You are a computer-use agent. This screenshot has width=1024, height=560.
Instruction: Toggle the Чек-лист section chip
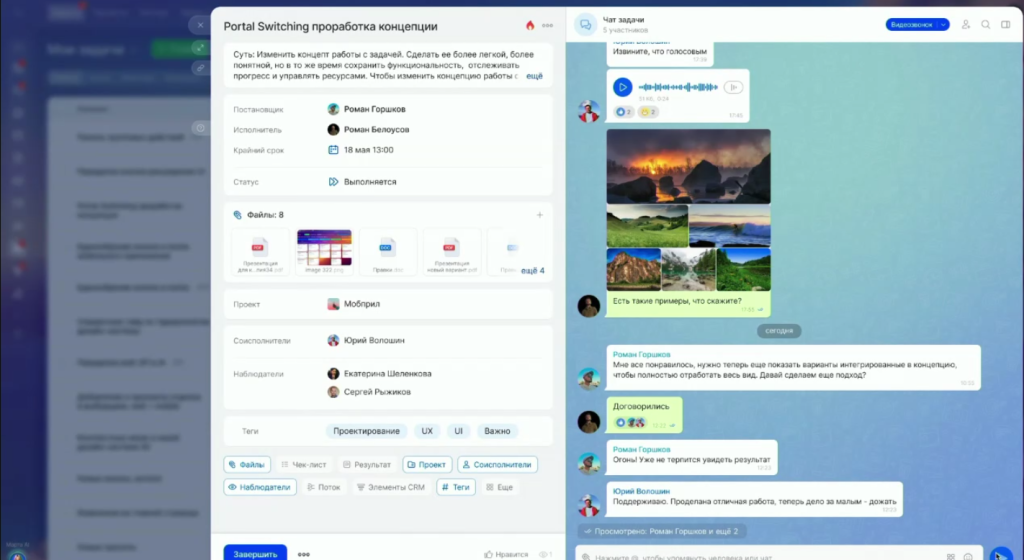tap(304, 465)
